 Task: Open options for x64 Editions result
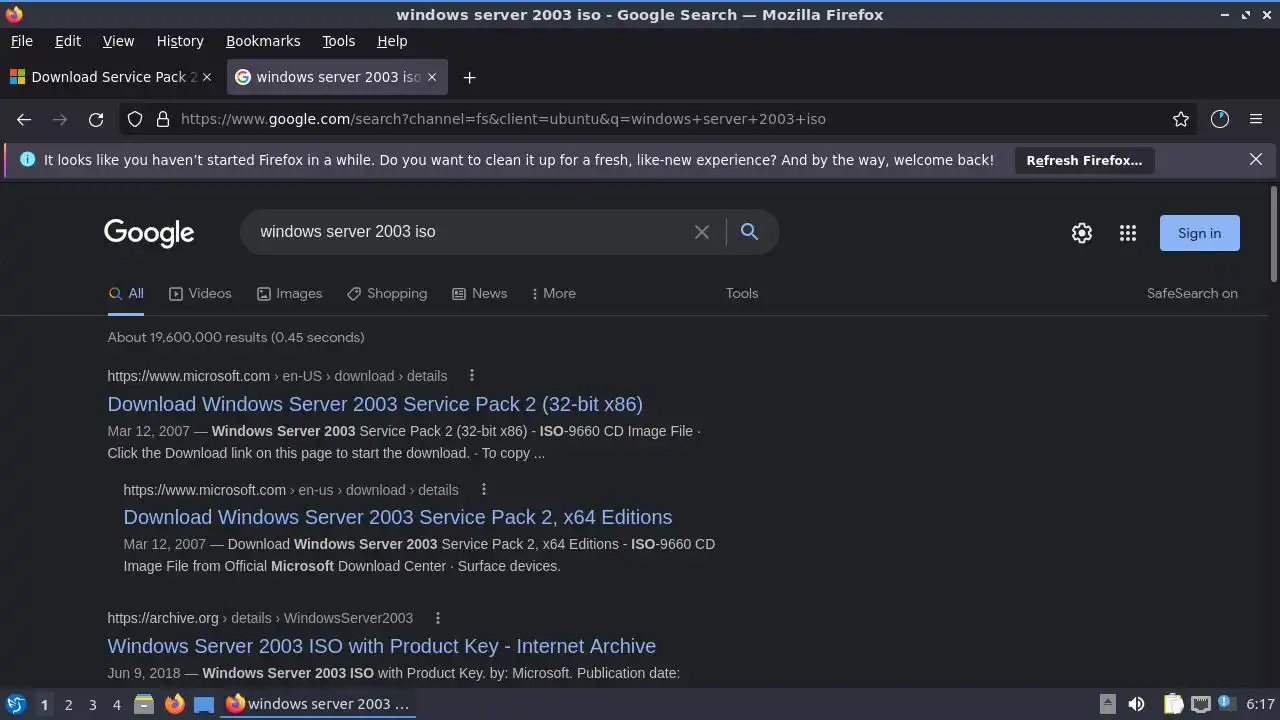tap(484, 490)
